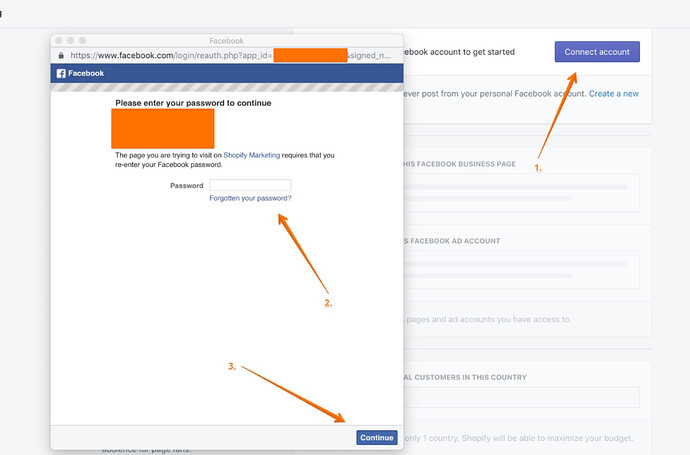Focus the Password input field
This screenshot has width=690, height=455.
pyautogui.click(x=250, y=185)
